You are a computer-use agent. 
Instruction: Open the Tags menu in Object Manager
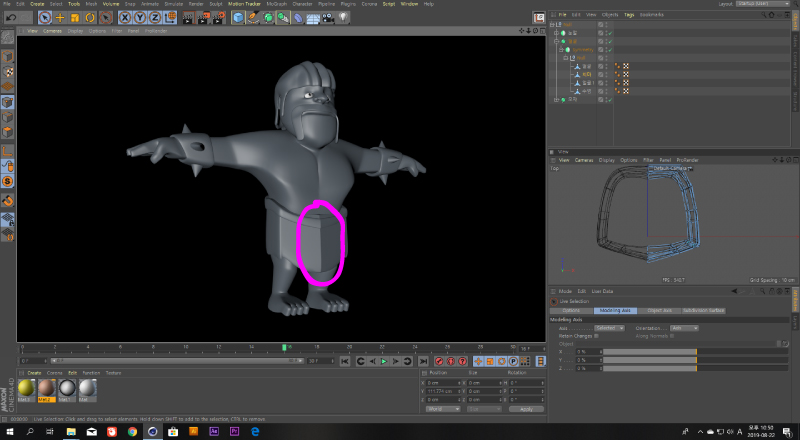(x=629, y=15)
